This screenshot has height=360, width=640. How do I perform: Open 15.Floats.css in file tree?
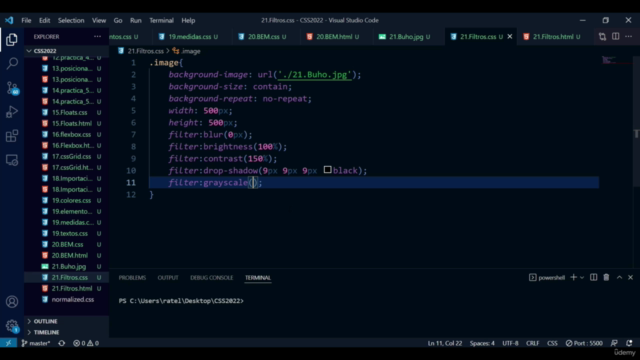pos(67,112)
